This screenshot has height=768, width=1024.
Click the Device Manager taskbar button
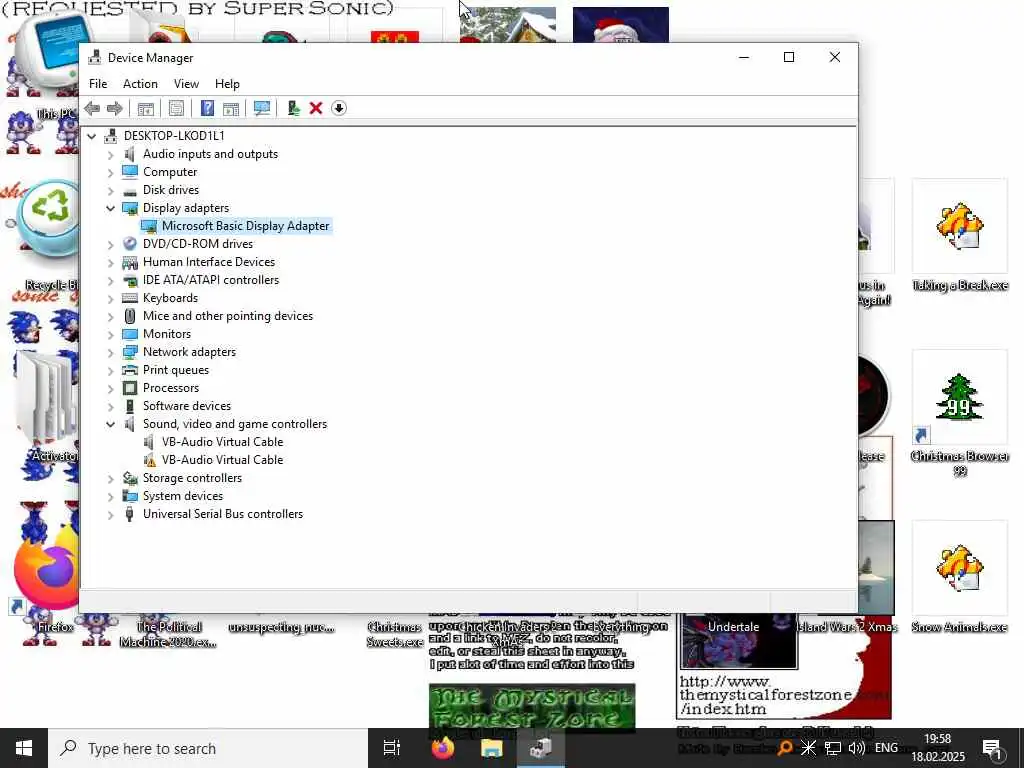point(541,748)
